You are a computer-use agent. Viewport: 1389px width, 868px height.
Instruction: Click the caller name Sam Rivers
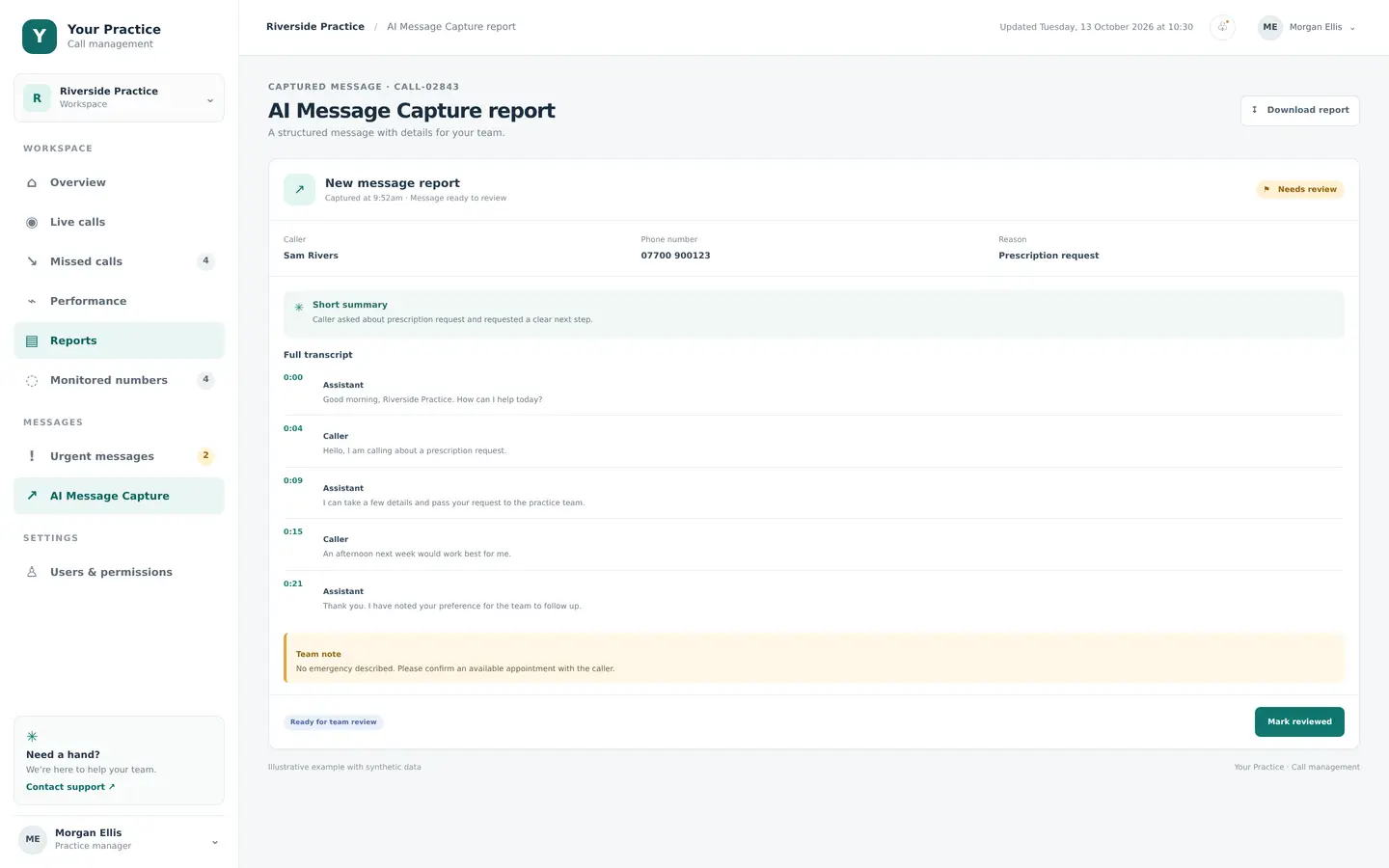point(311,256)
